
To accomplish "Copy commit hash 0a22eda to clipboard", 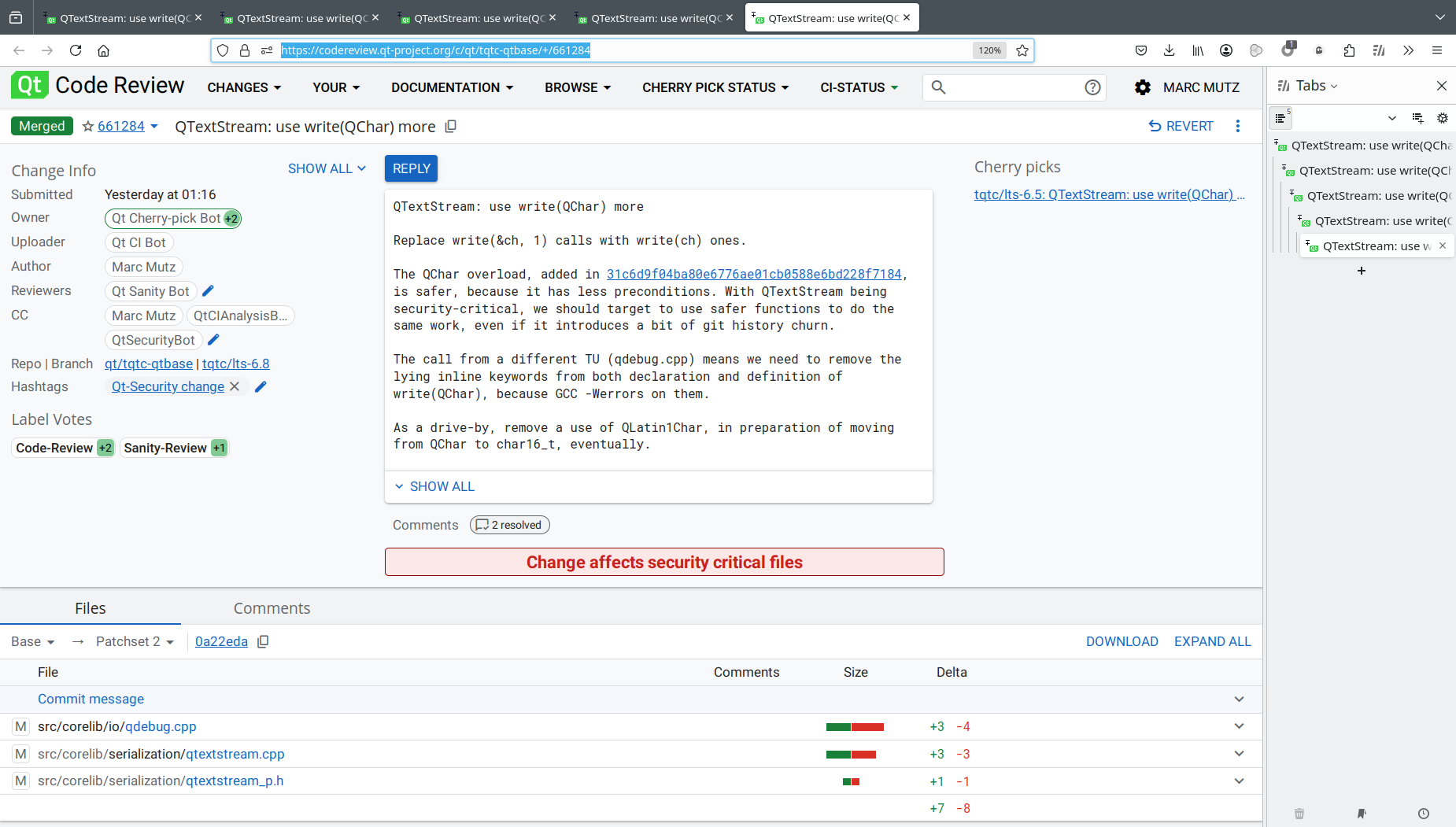I will click(x=263, y=641).
